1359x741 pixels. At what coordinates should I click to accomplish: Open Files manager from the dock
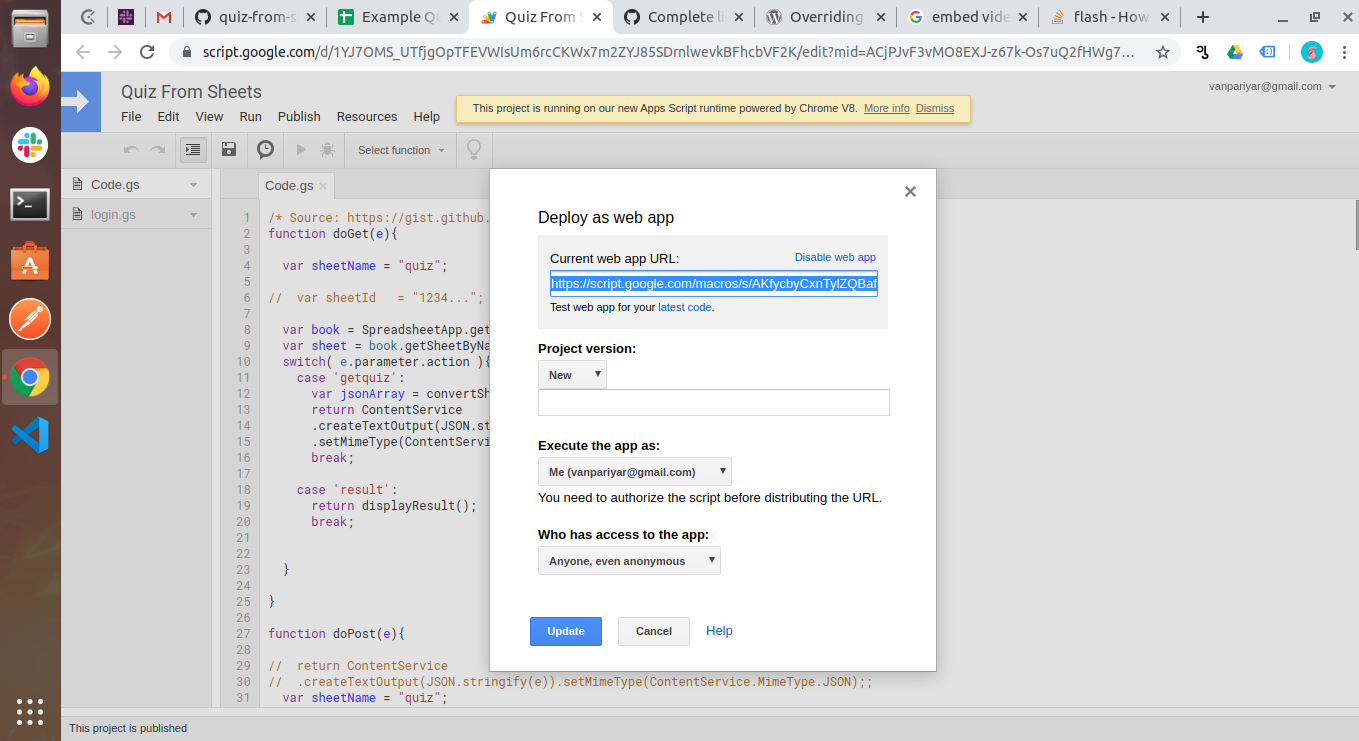30,28
